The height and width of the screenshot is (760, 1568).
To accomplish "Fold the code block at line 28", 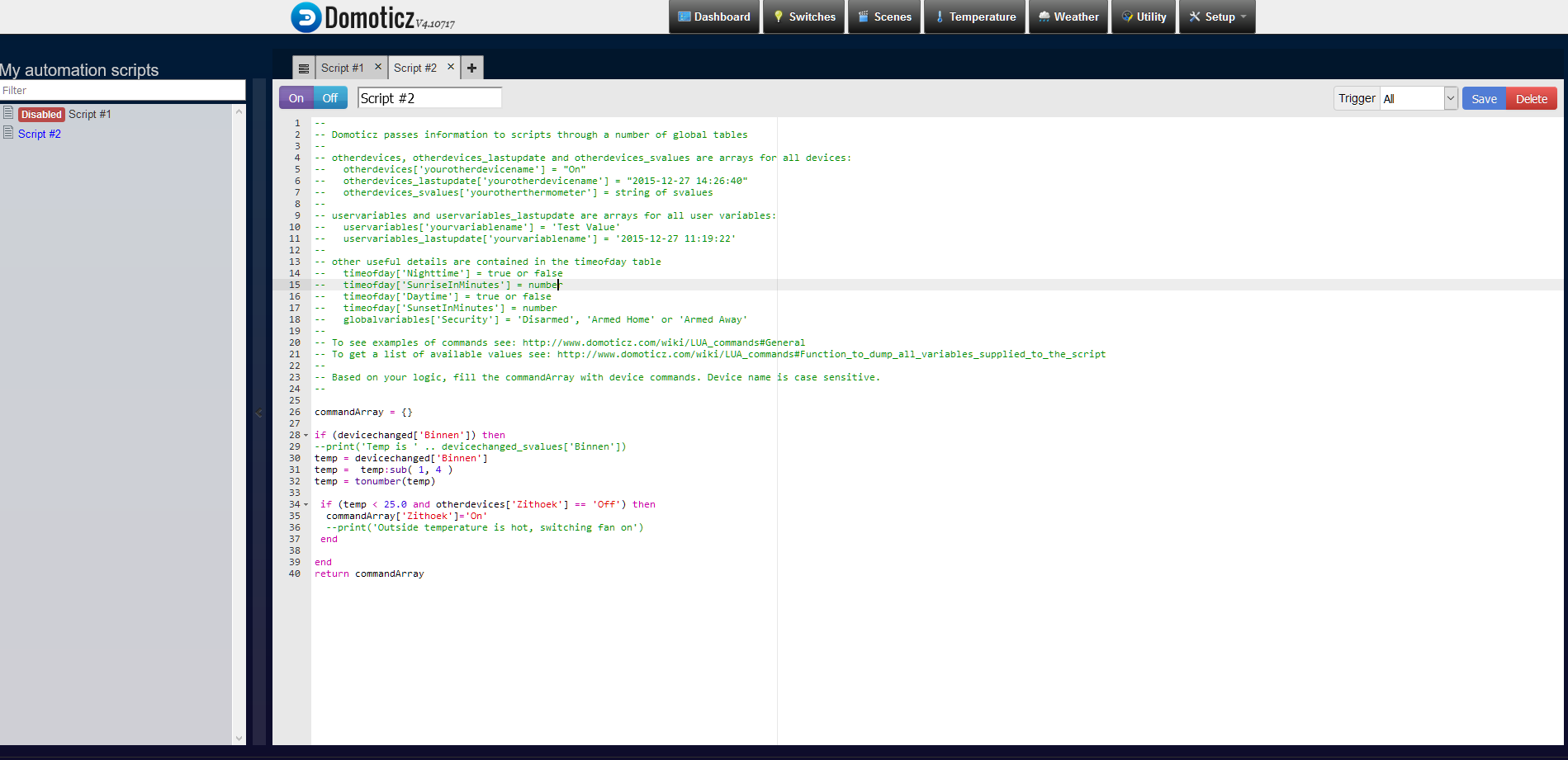I will pyautogui.click(x=306, y=436).
